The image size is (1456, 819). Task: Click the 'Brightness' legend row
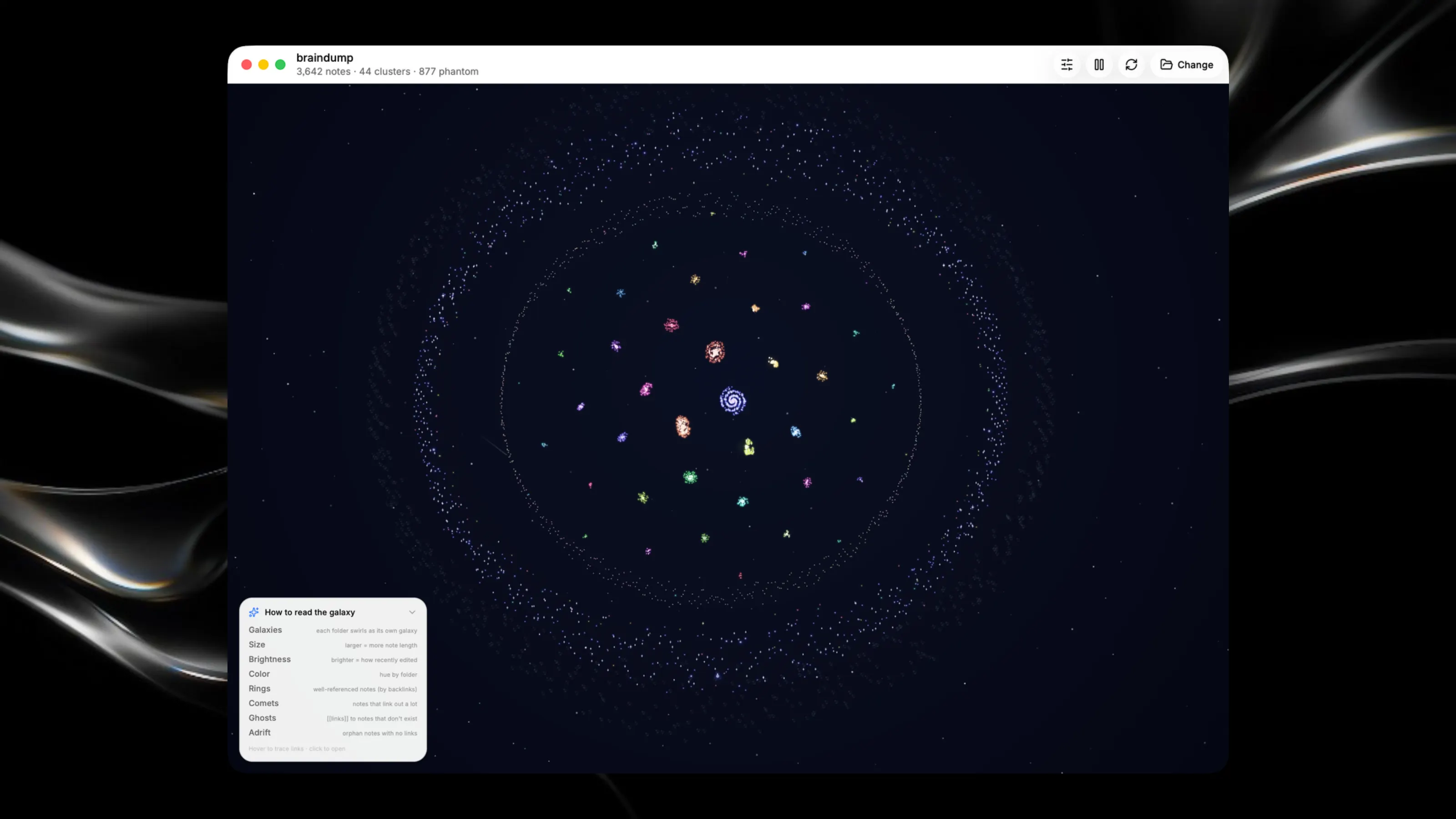tap(333, 660)
